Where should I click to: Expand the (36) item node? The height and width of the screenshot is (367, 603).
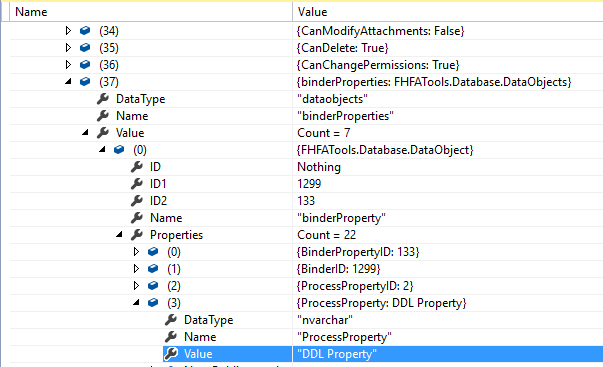(68, 64)
